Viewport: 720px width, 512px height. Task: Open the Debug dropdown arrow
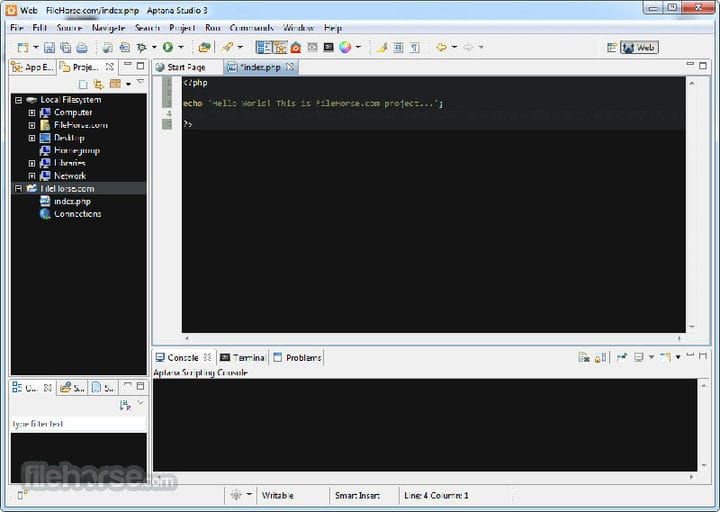coord(154,47)
